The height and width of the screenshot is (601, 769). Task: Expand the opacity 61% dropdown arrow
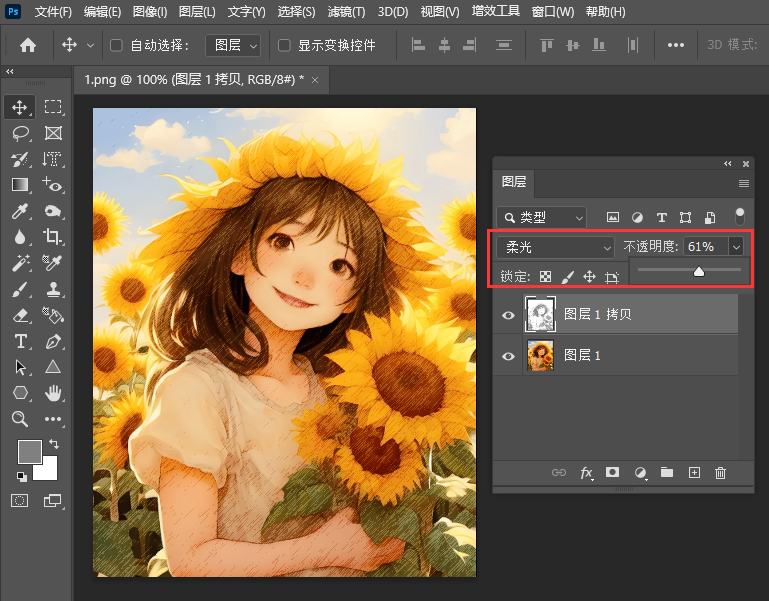click(x=737, y=247)
